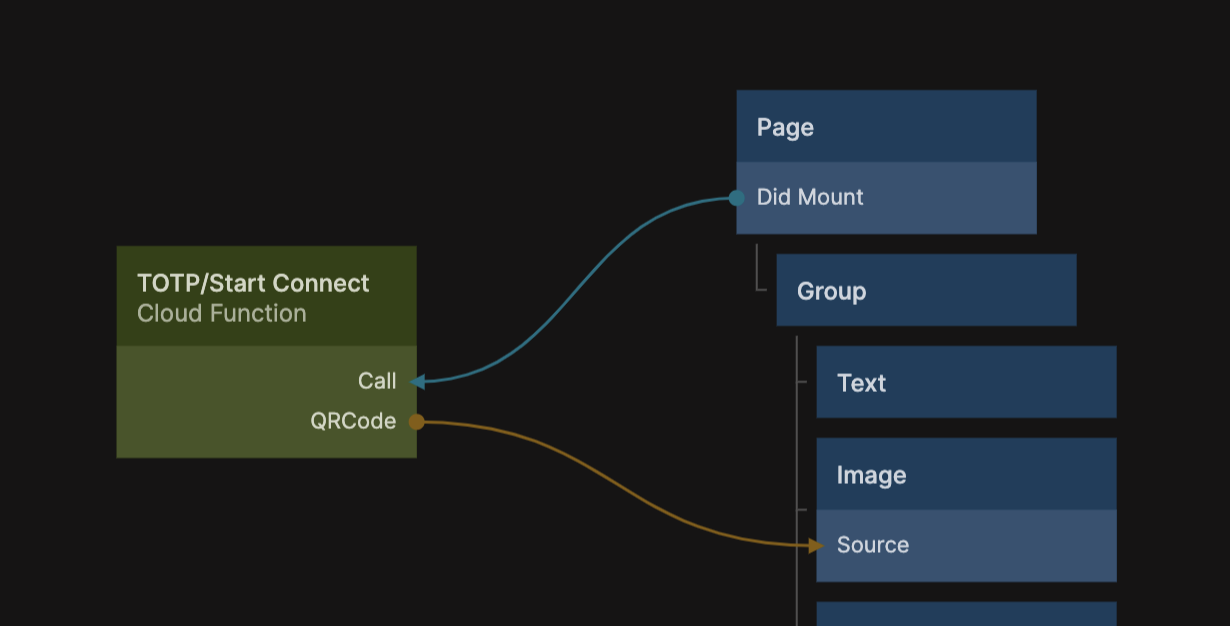Click the blue arrowhead at the Call input
Screen dimensions: 1230x626
[x=418, y=381]
